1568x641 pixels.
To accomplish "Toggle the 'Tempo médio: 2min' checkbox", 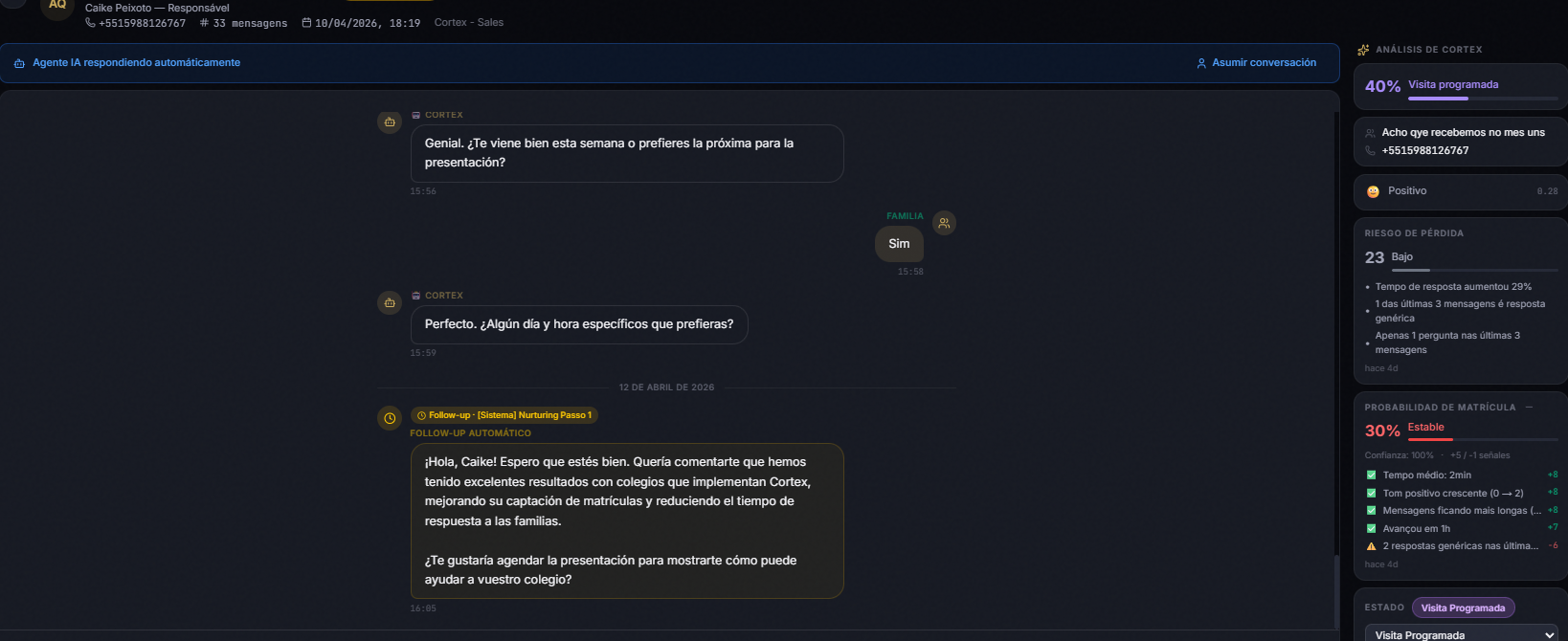I will pos(1371,475).
